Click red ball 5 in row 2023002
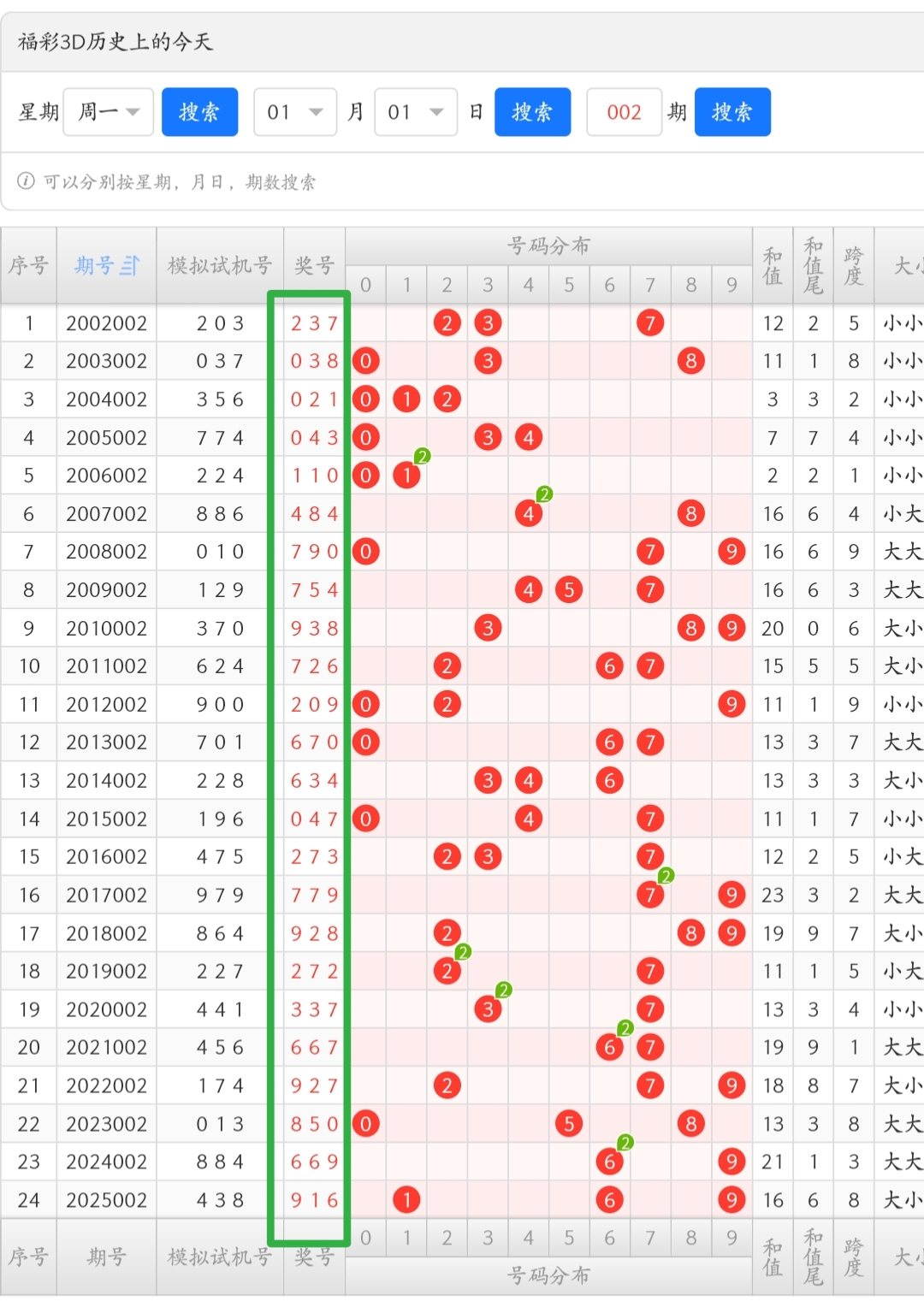 (569, 1124)
